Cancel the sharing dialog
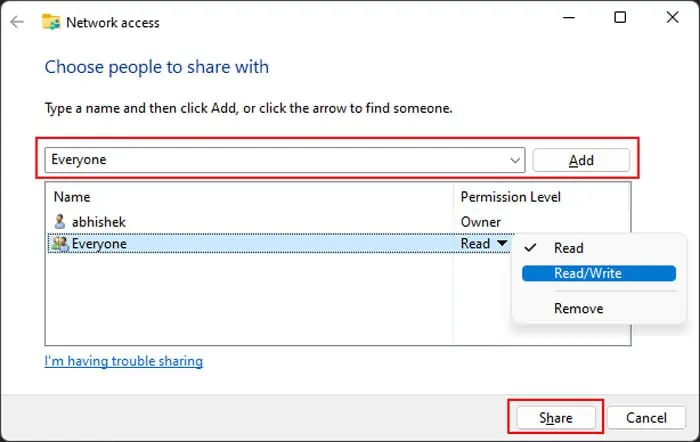 (x=645, y=417)
